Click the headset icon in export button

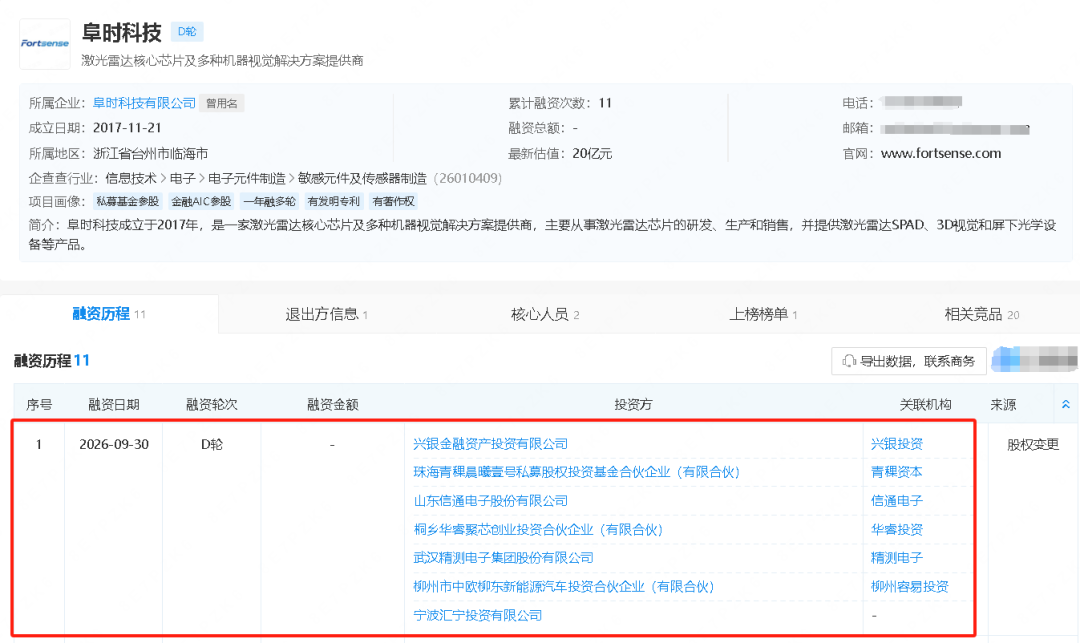(x=849, y=361)
